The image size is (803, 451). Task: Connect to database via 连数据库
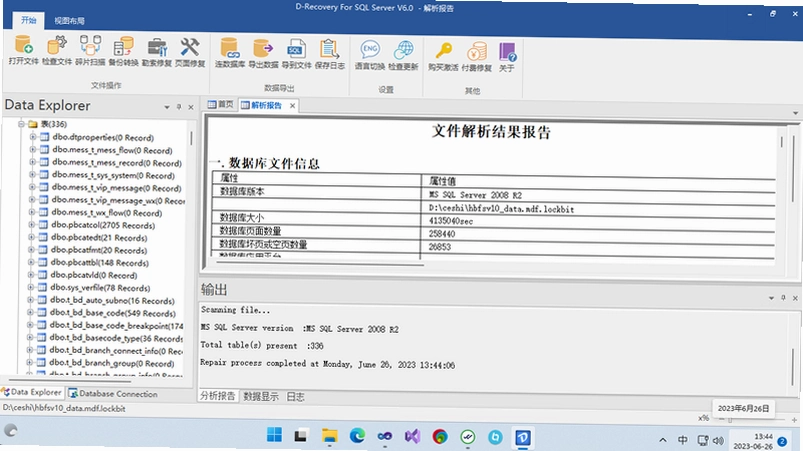coord(229,53)
